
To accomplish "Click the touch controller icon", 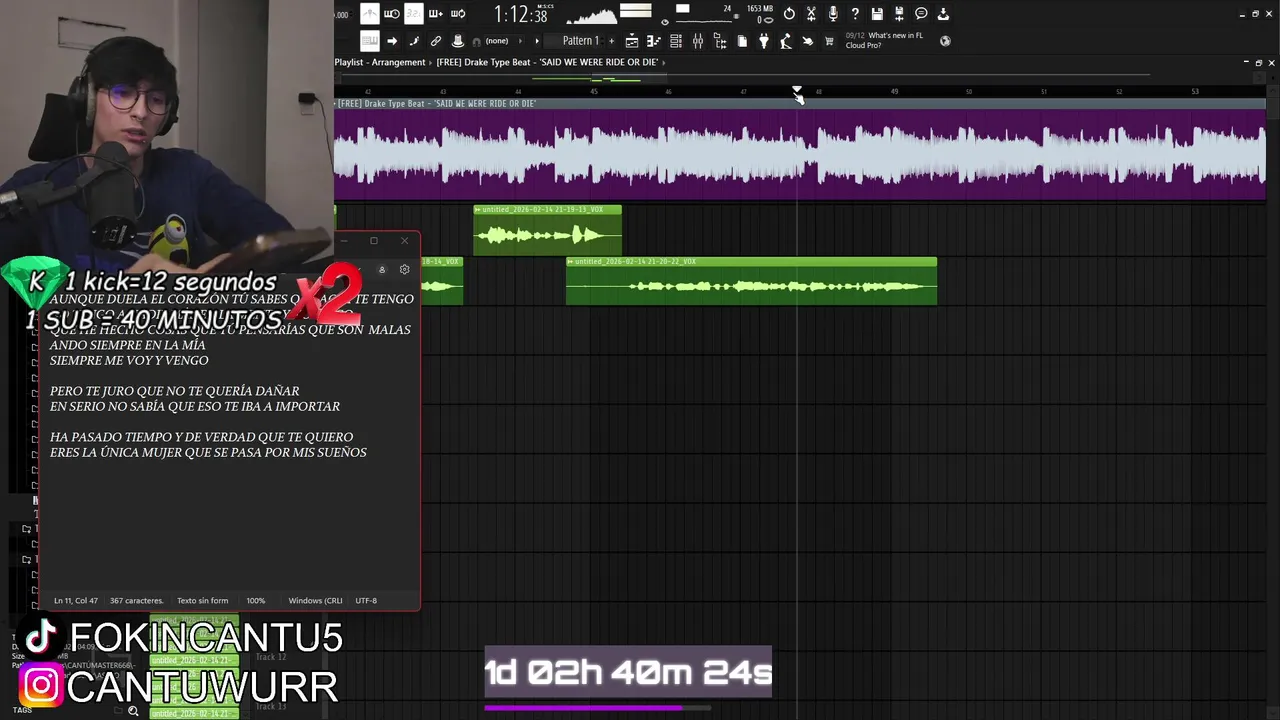I will click(x=808, y=41).
